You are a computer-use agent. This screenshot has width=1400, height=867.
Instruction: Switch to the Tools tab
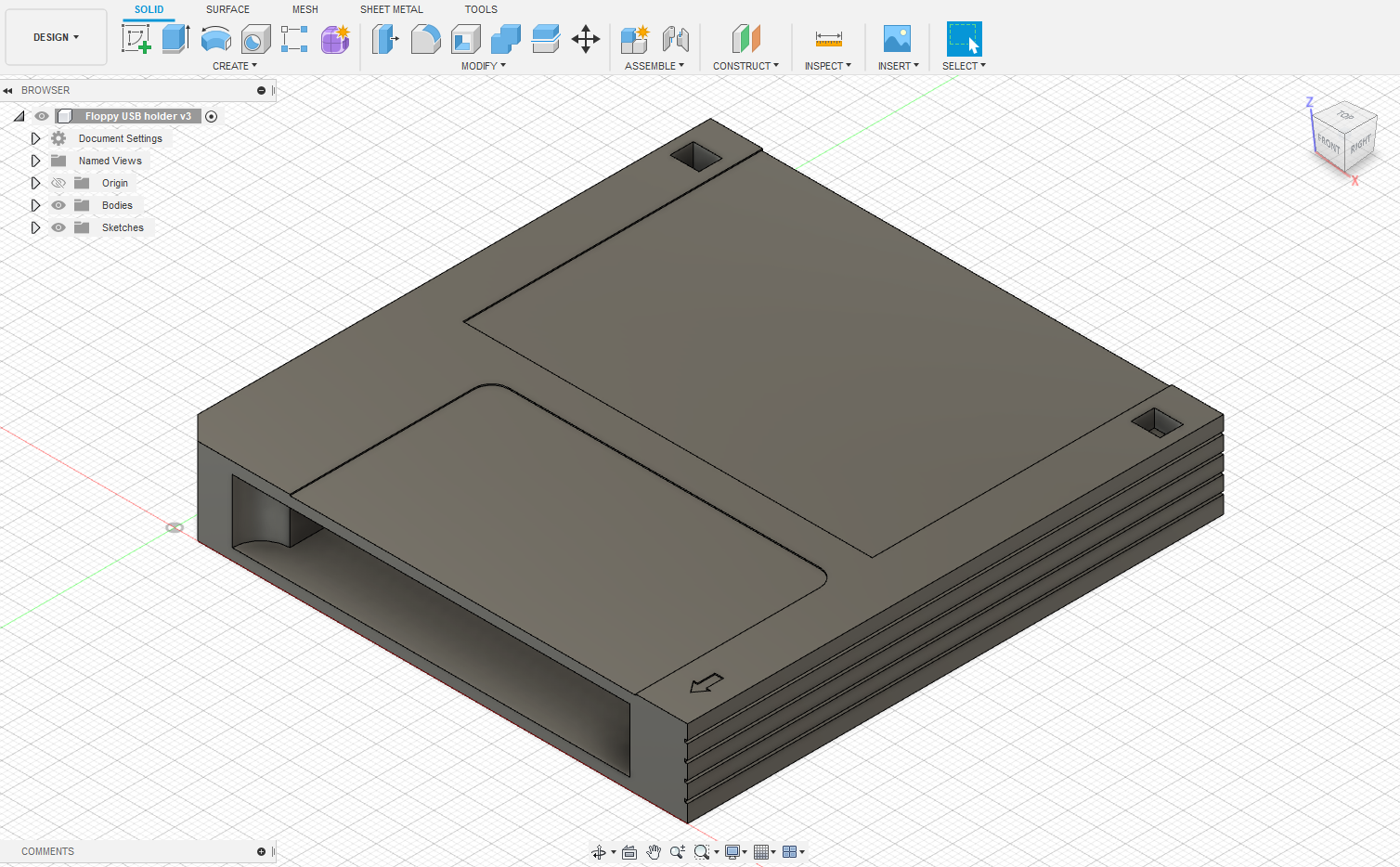tap(481, 9)
